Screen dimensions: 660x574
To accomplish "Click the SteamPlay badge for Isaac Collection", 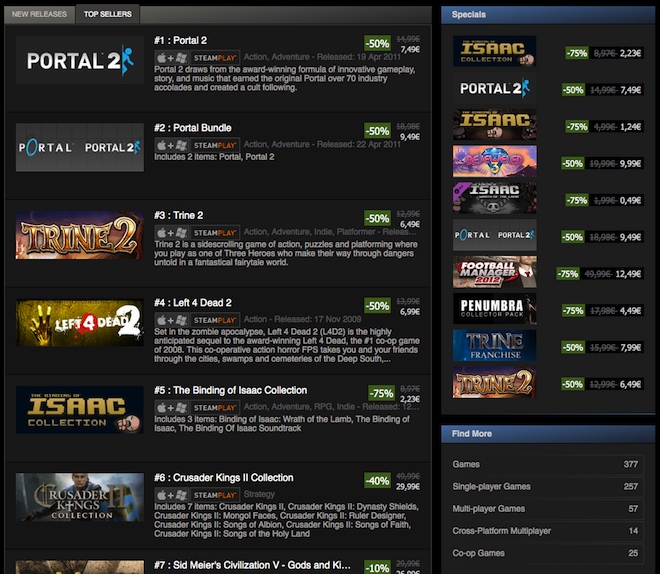I will point(215,408).
